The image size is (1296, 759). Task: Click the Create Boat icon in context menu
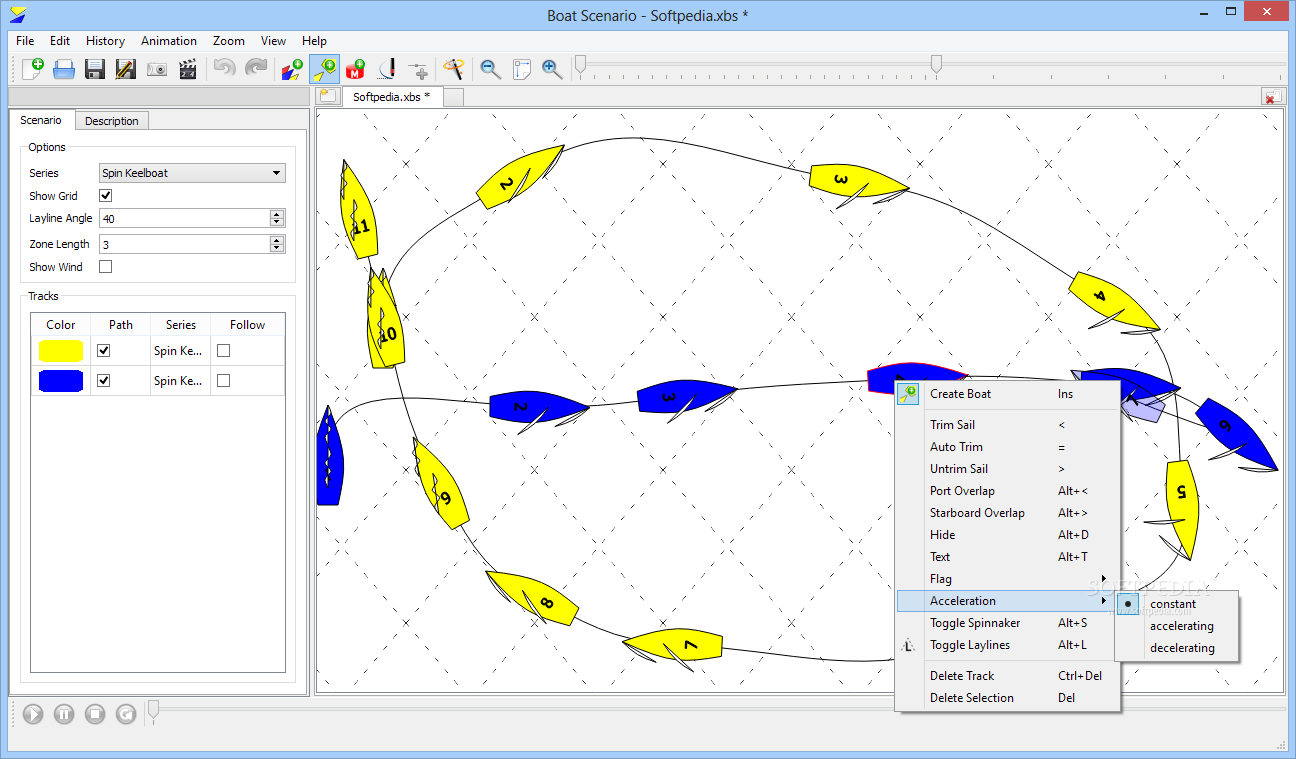click(908, 394)
